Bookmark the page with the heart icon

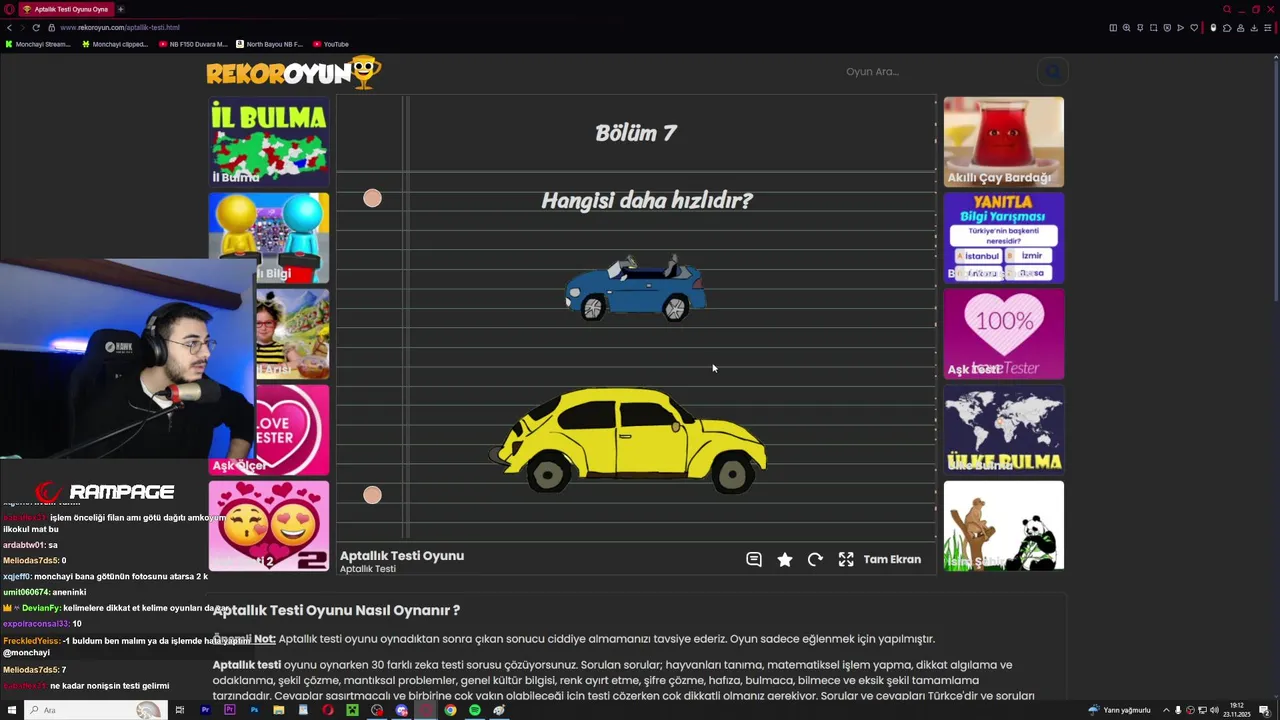(x=1194, y=28)
